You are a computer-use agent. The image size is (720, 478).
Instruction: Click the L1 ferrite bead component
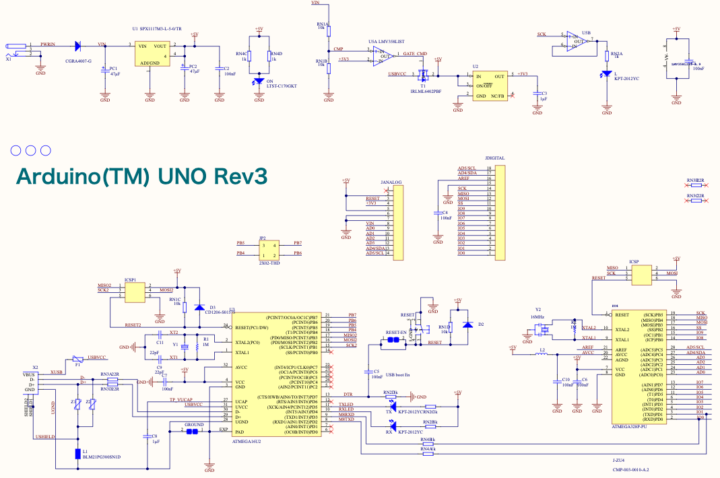pos(77,454)
